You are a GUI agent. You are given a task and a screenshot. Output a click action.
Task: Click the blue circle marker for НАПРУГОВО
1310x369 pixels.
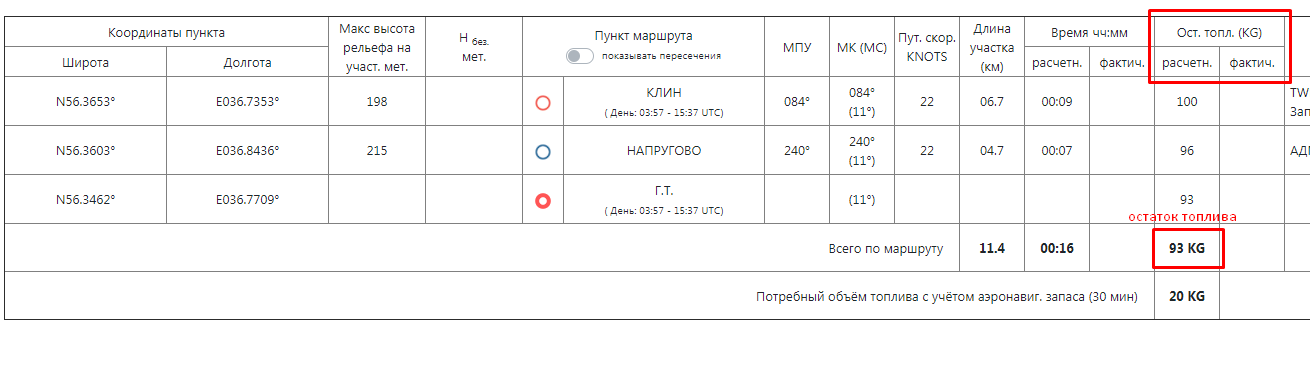[543, 152]
